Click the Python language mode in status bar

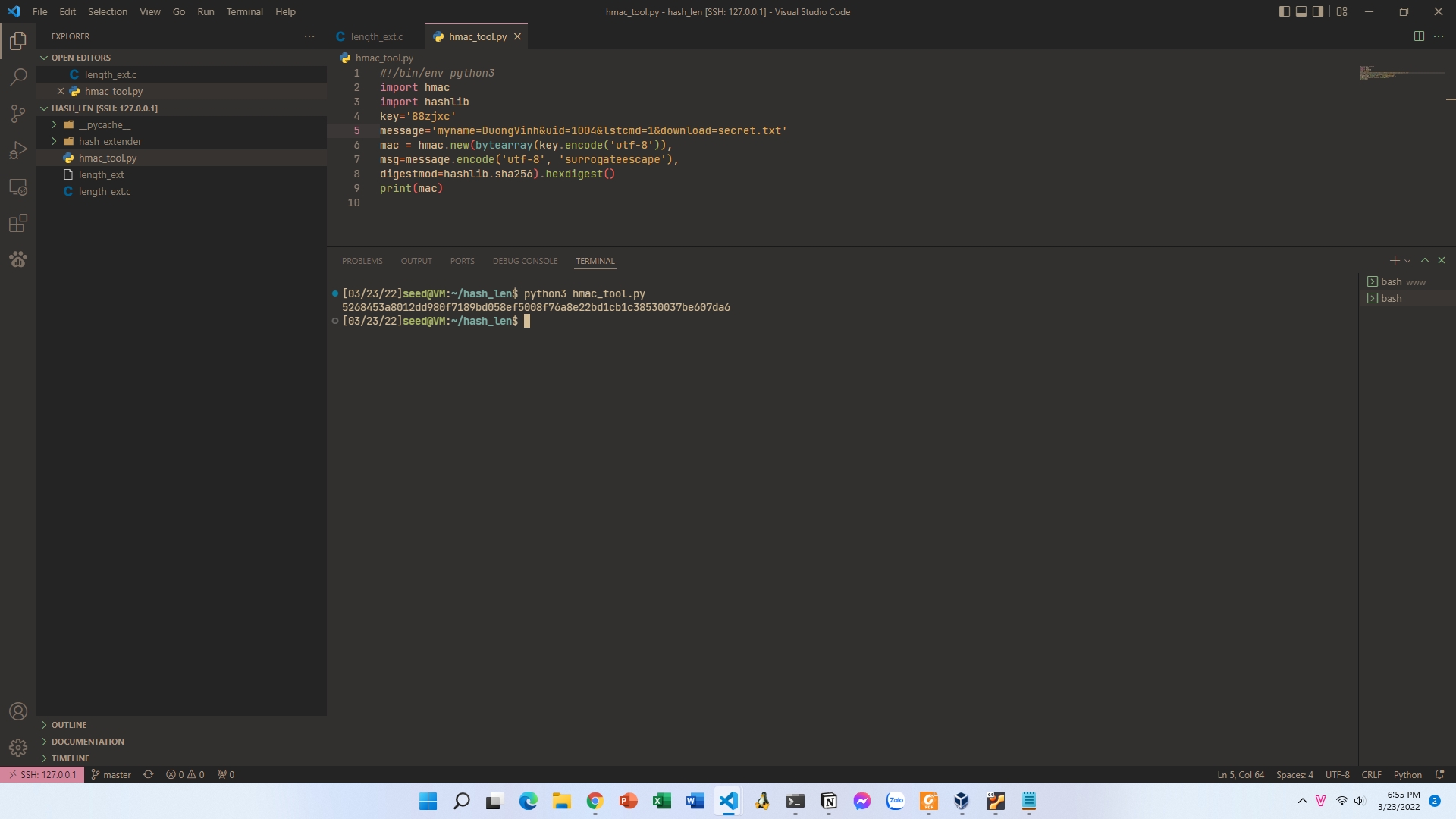click(x=1407, y=774)
